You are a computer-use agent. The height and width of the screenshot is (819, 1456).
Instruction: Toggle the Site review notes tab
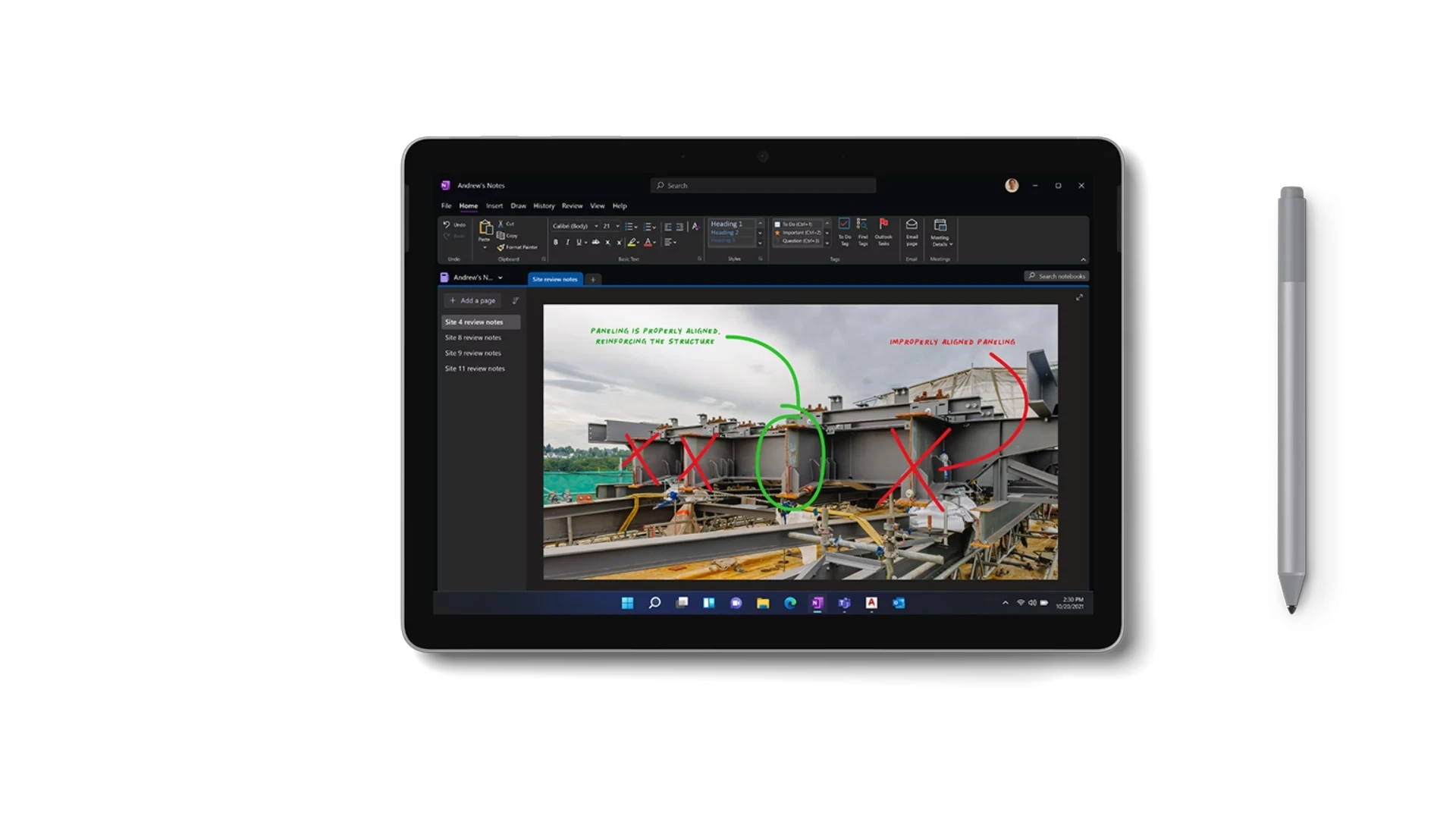click(555, 279)
